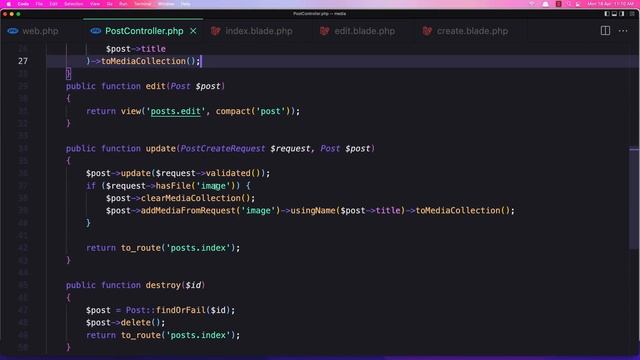Click the Blade icon on edit.blade.php tab
The height and width of the screenshot is (360, 640).
point(324,31)
